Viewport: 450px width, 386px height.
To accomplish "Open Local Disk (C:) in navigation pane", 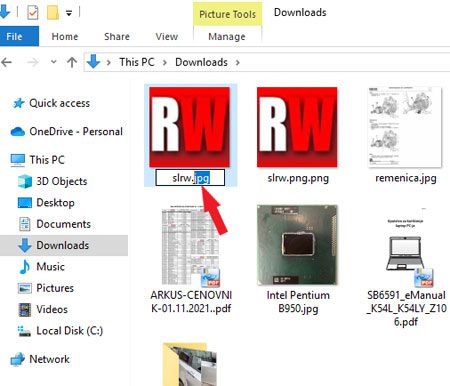I will tap(70, 331).
